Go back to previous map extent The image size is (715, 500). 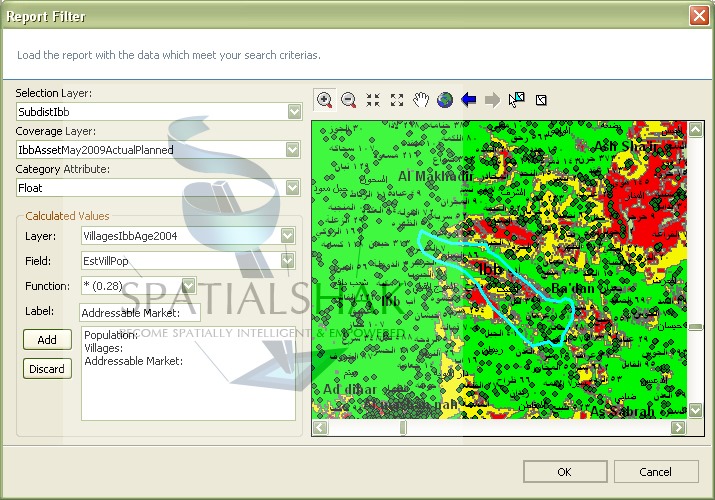[x=468, y=100]
